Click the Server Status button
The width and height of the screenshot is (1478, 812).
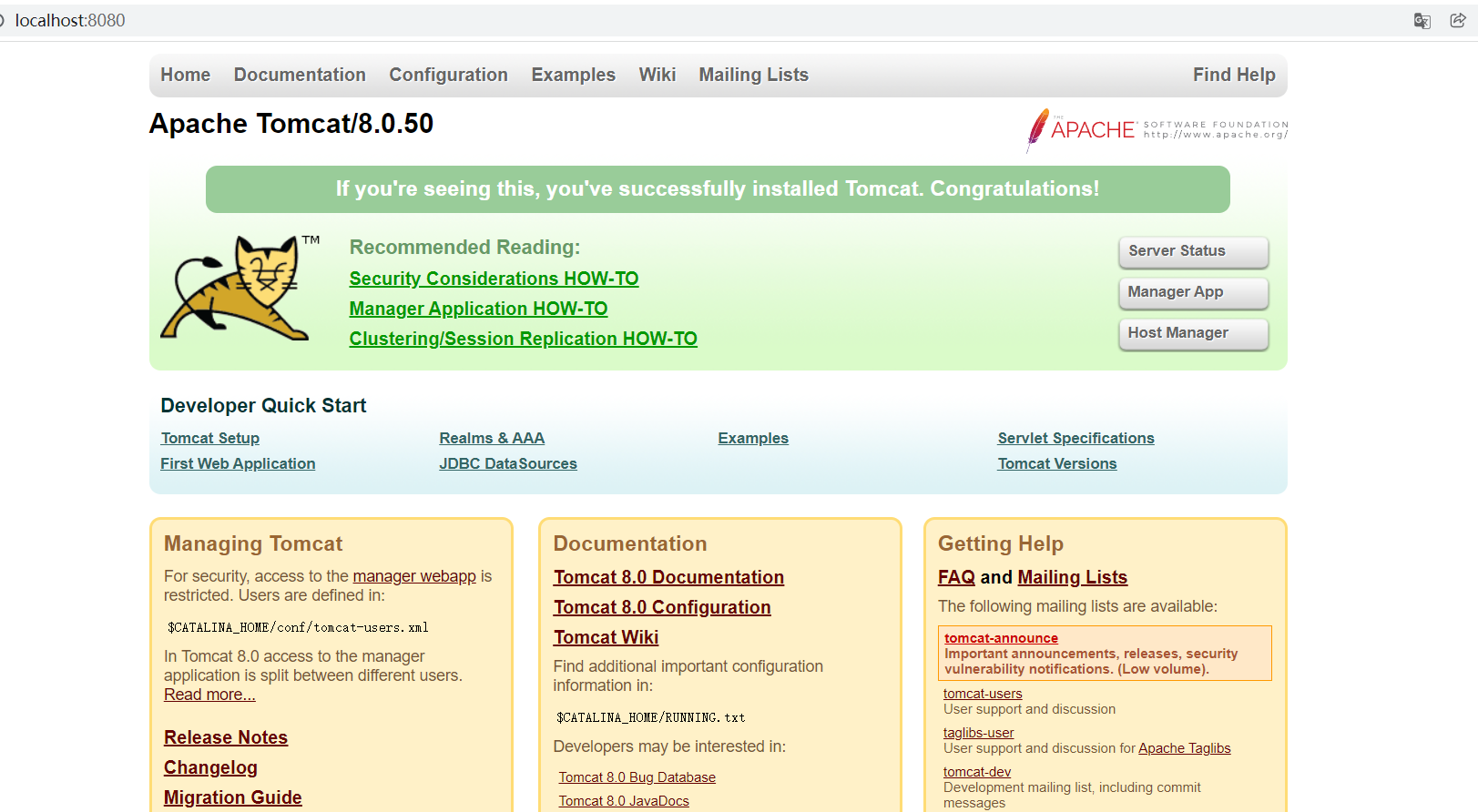point(1193,251)
